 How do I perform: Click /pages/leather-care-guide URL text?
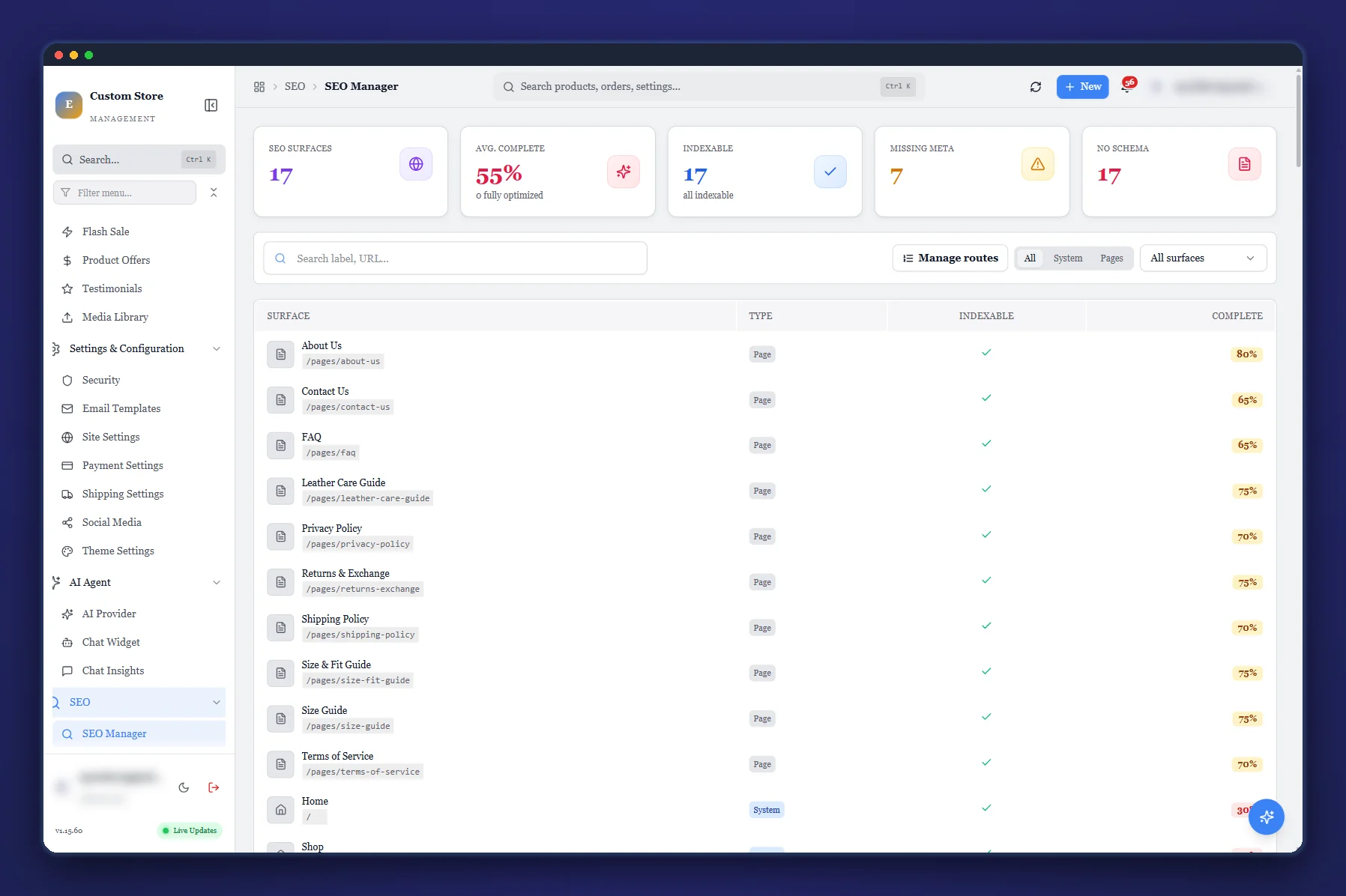click(x=367, y=499)
